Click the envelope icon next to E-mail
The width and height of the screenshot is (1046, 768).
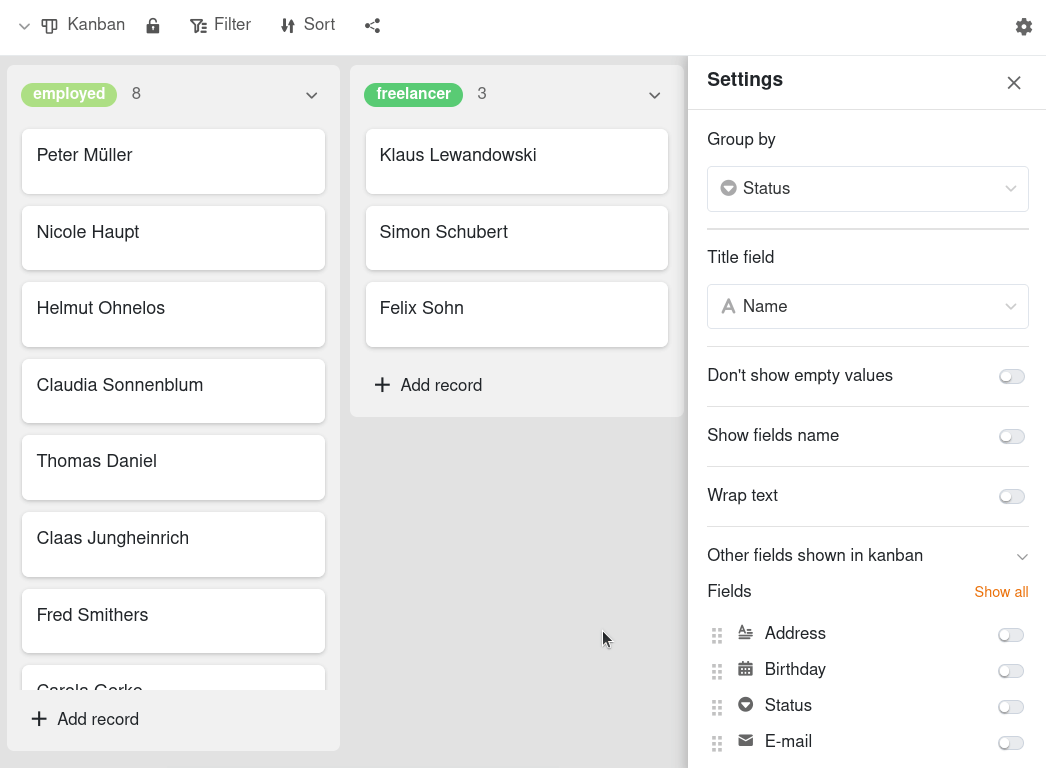click(745, 741)
